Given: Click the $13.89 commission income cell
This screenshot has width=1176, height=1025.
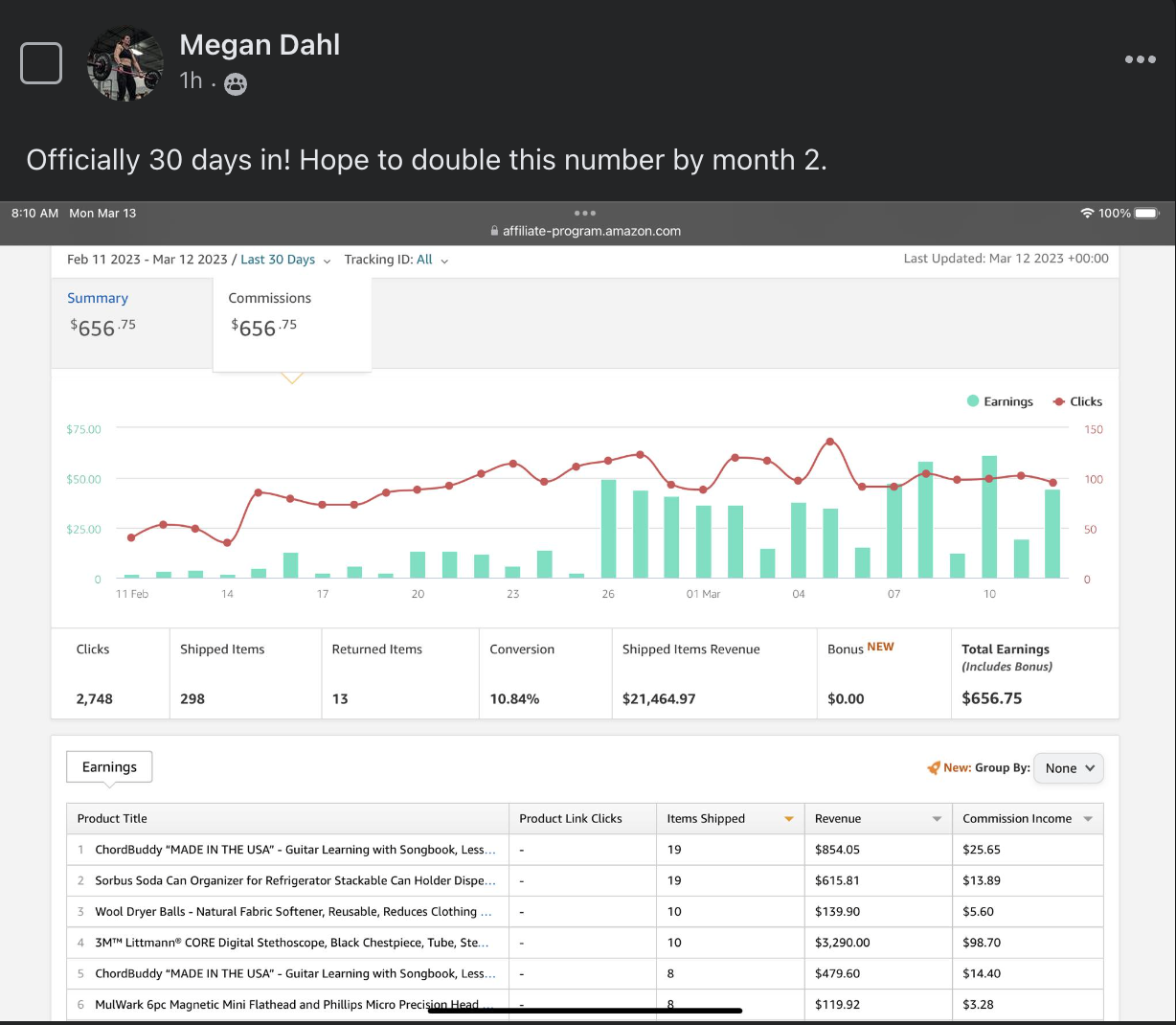Looking at the screenshot, I should [x=982, y=880].
